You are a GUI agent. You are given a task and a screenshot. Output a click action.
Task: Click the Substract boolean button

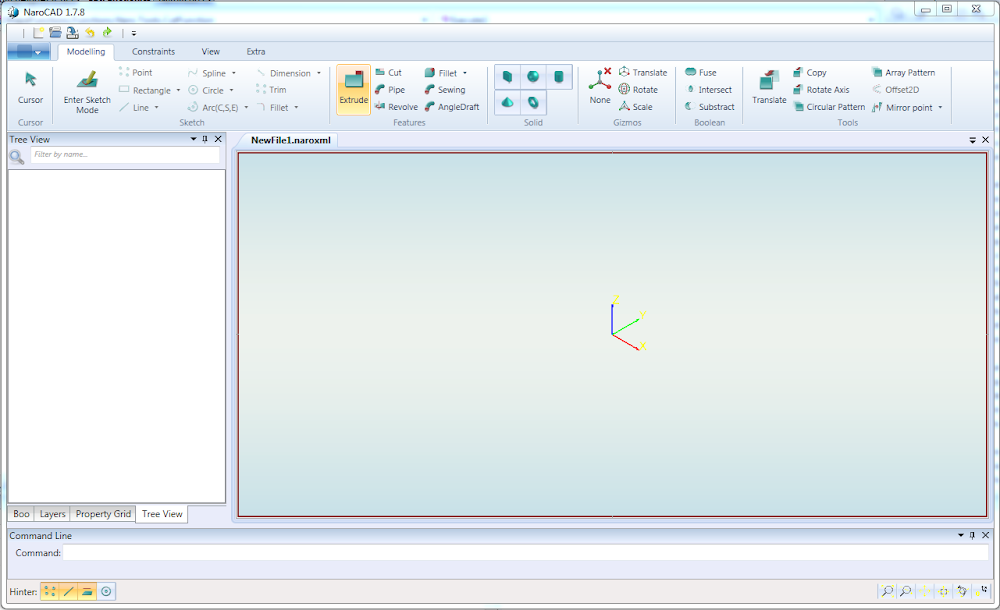tap(710, 107)
